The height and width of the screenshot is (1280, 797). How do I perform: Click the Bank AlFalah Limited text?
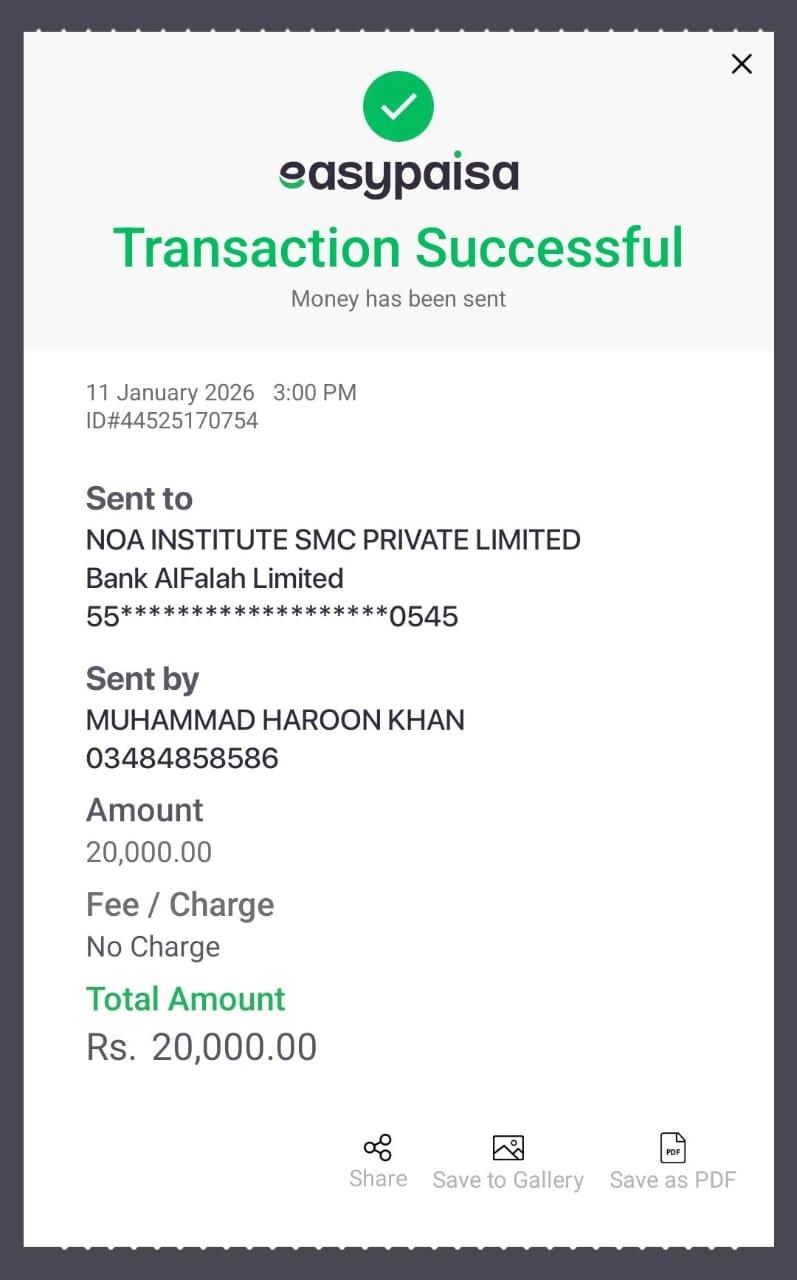coord(214,578)
